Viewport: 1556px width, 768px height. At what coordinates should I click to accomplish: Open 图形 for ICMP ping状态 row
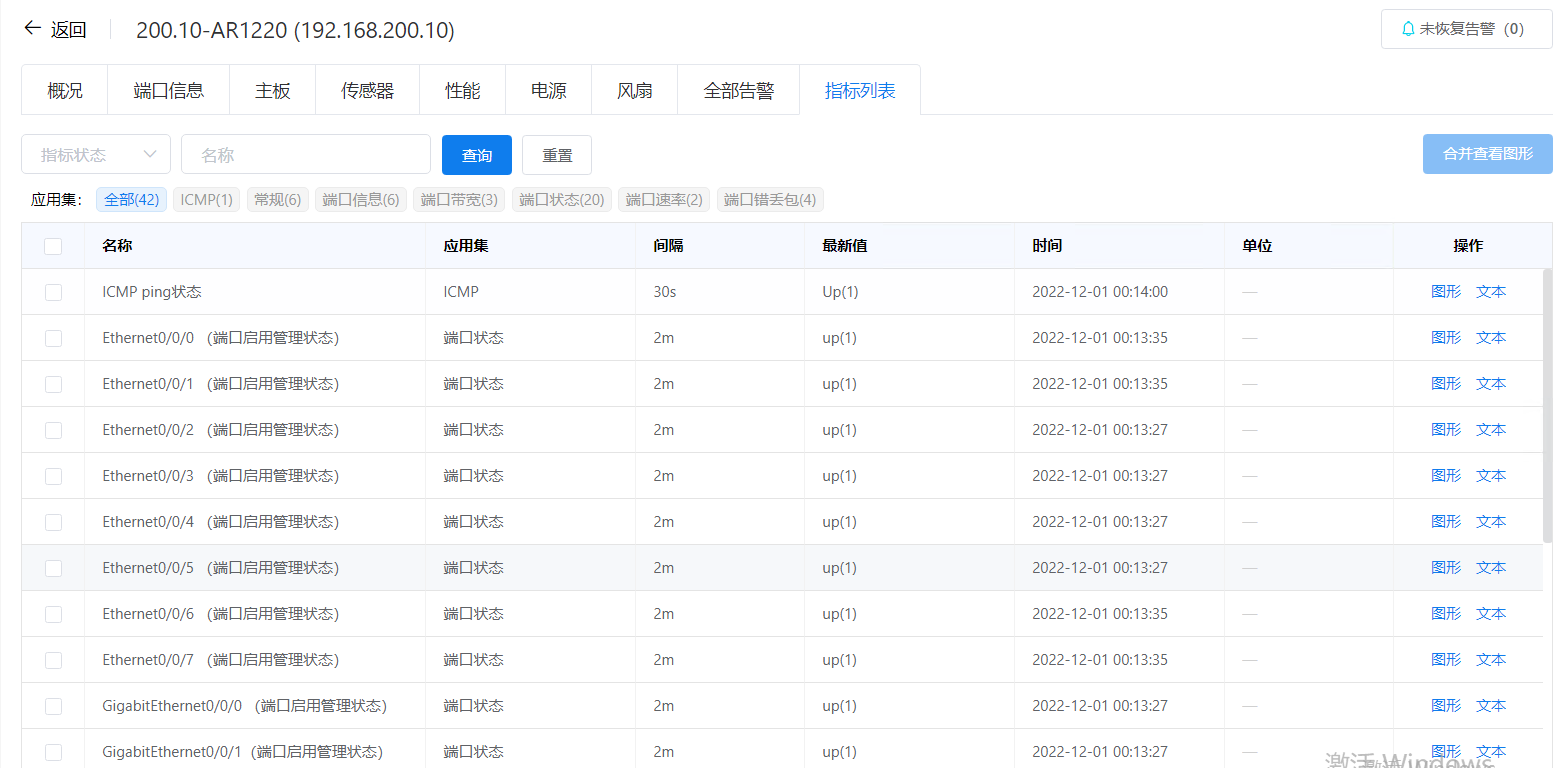point(1446,292)
